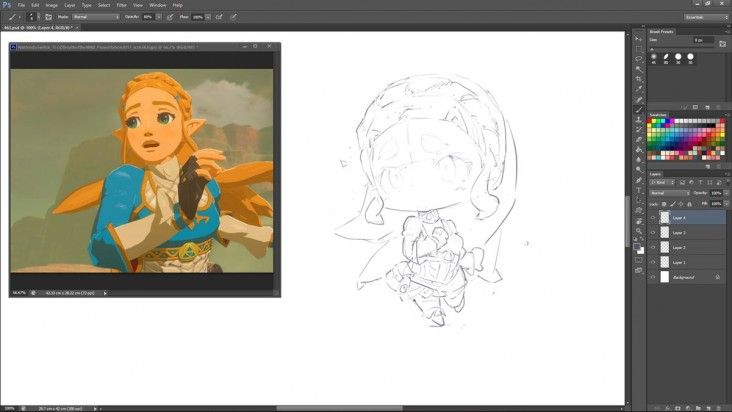Select the Dodge tool
732x412 pixels.
638,169
